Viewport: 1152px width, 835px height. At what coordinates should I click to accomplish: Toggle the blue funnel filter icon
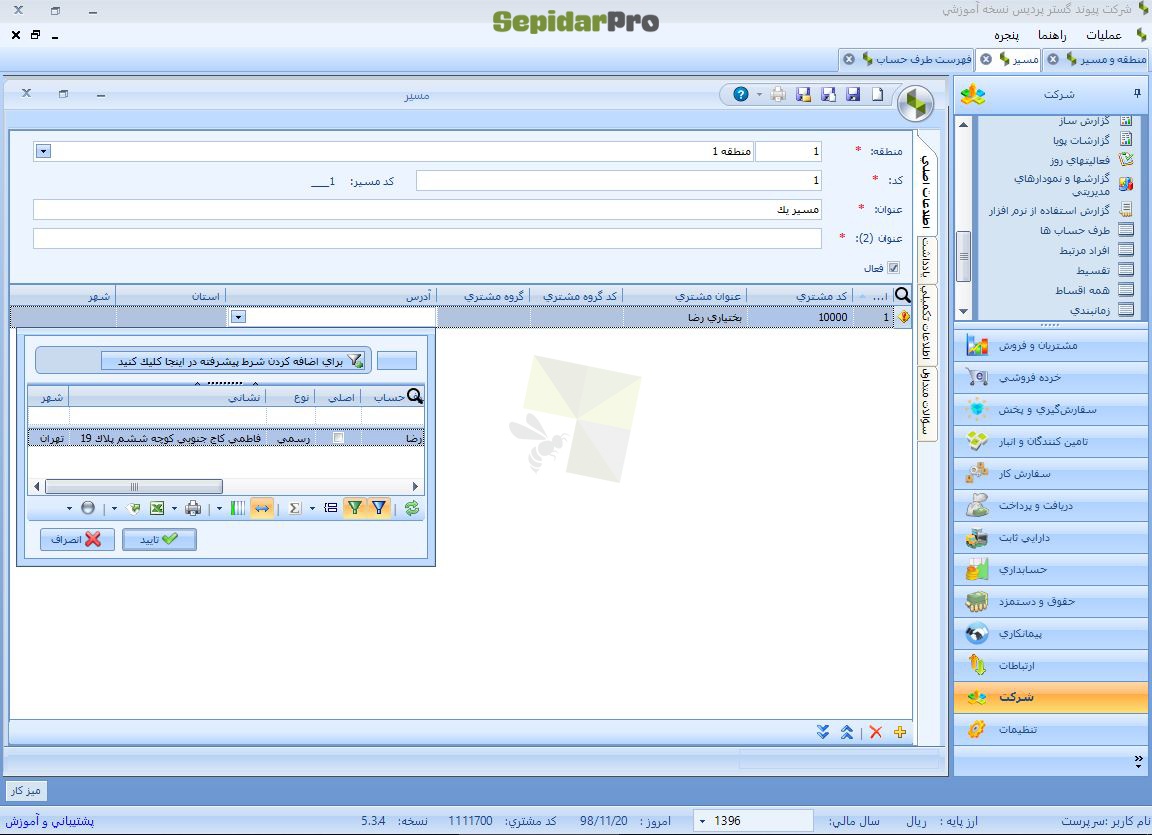point(378,507)
